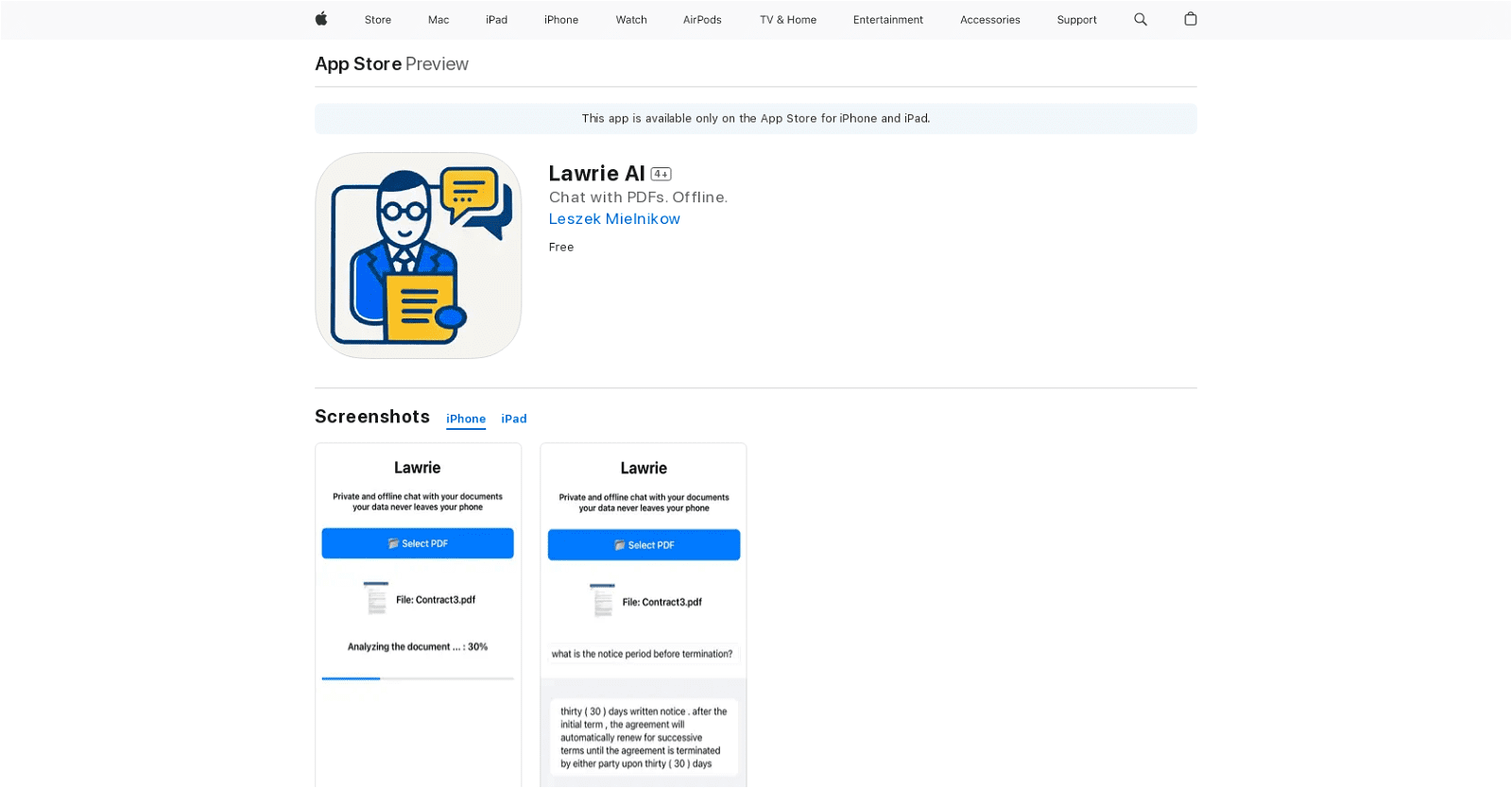Screen dimensions: 1512x788
Task: Click the App Store heading link
Action: (358, 64)
